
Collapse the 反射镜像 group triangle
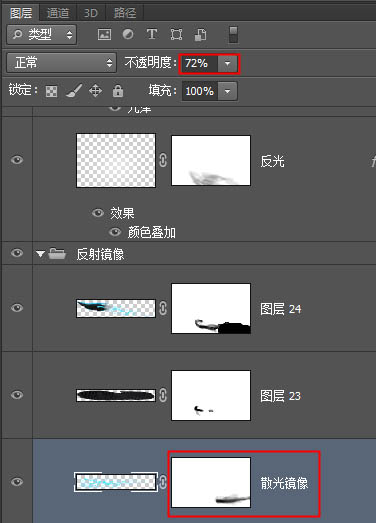40,254
